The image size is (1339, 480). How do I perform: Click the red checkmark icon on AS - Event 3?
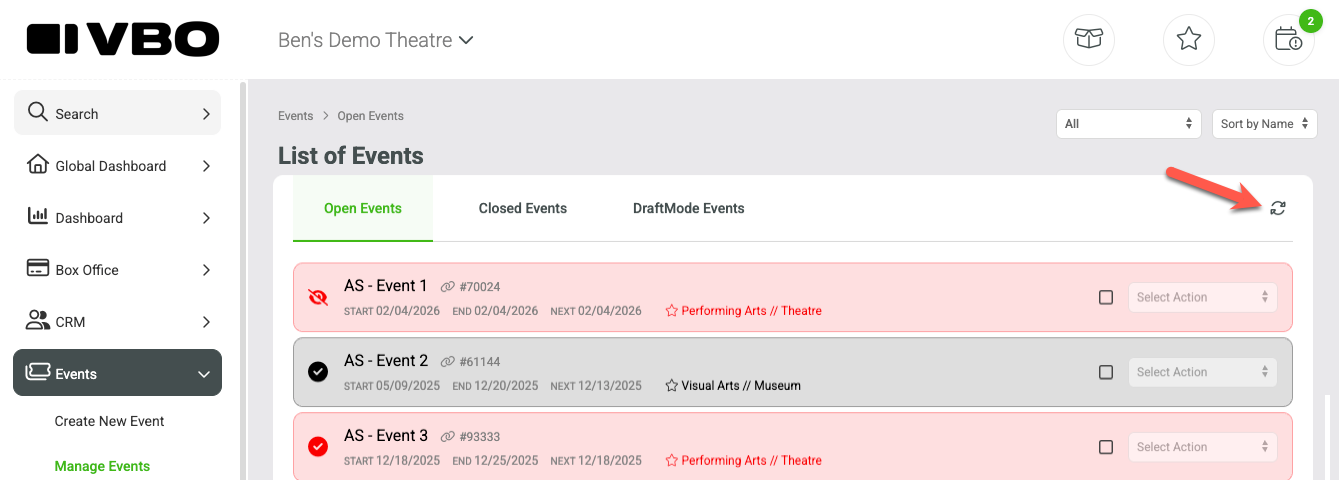click(318, 447)
